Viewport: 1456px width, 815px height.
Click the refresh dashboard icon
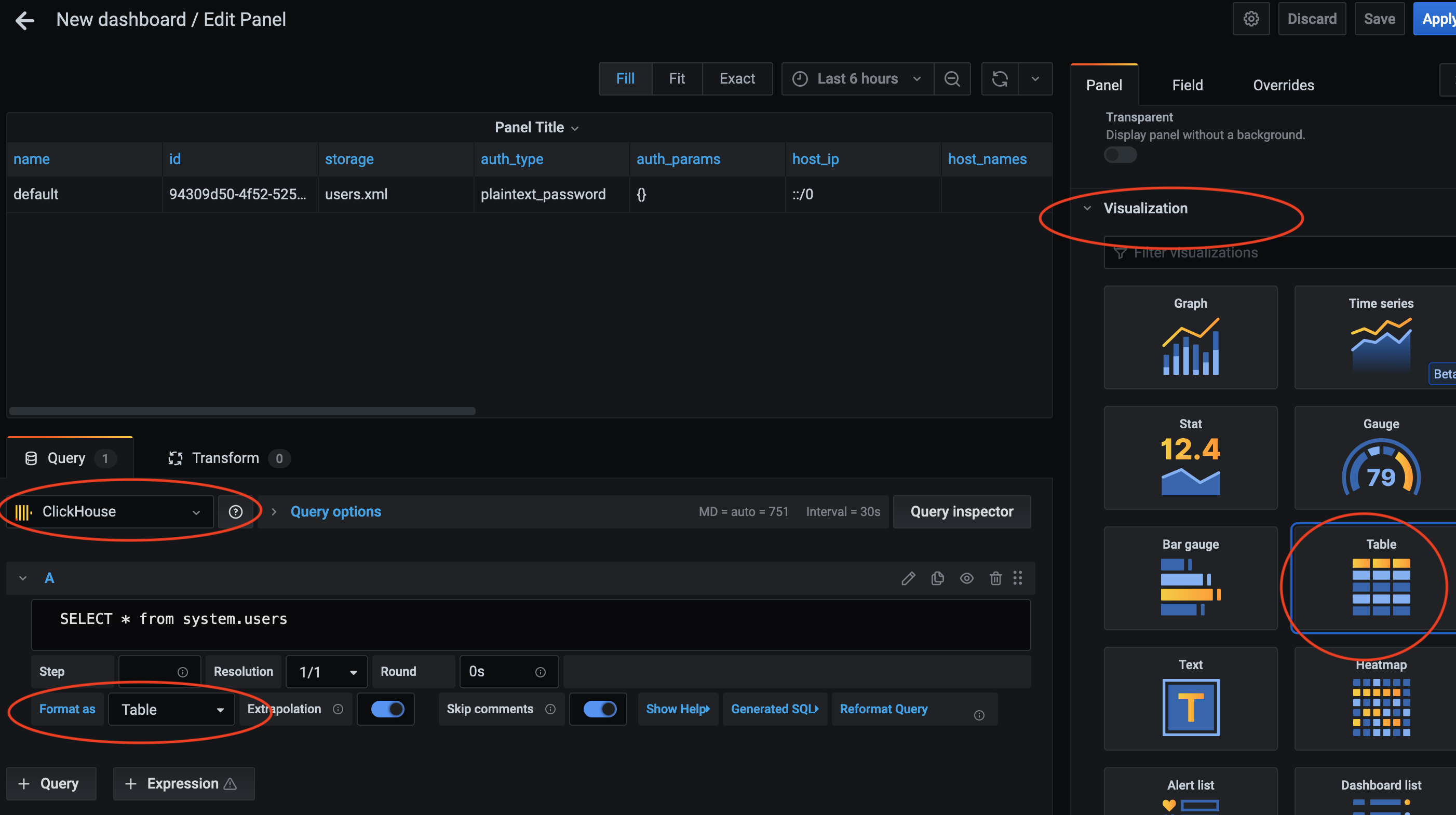[999, 79]
